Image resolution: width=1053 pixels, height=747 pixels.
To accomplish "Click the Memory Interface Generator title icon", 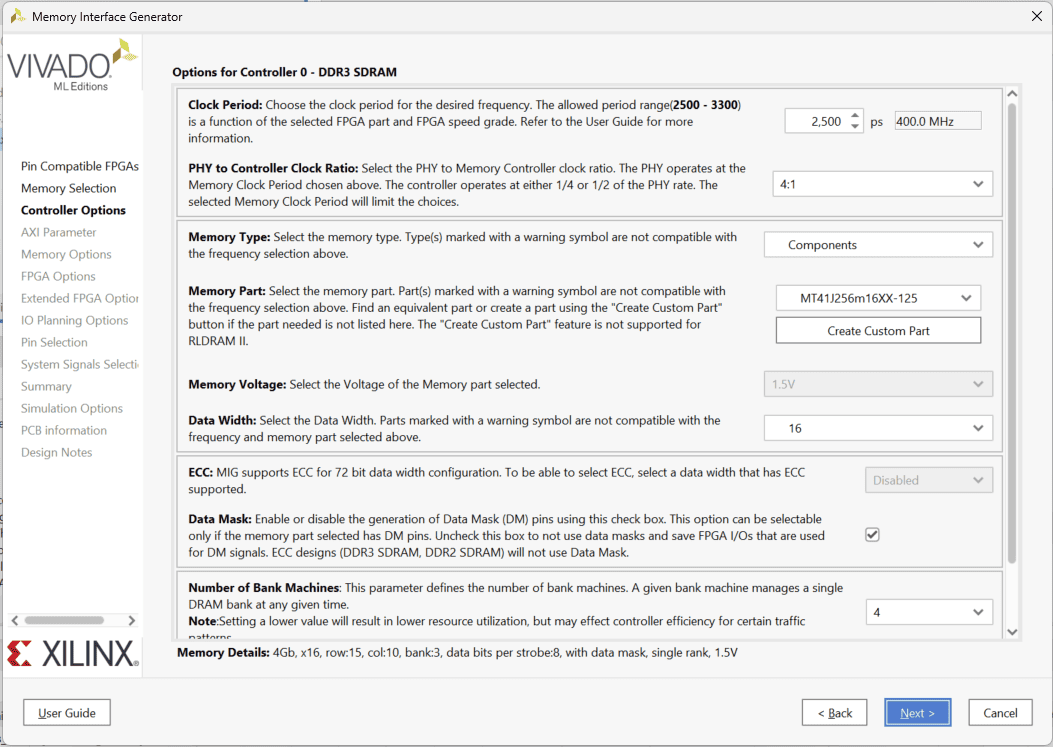I will (x=17, y=17).
